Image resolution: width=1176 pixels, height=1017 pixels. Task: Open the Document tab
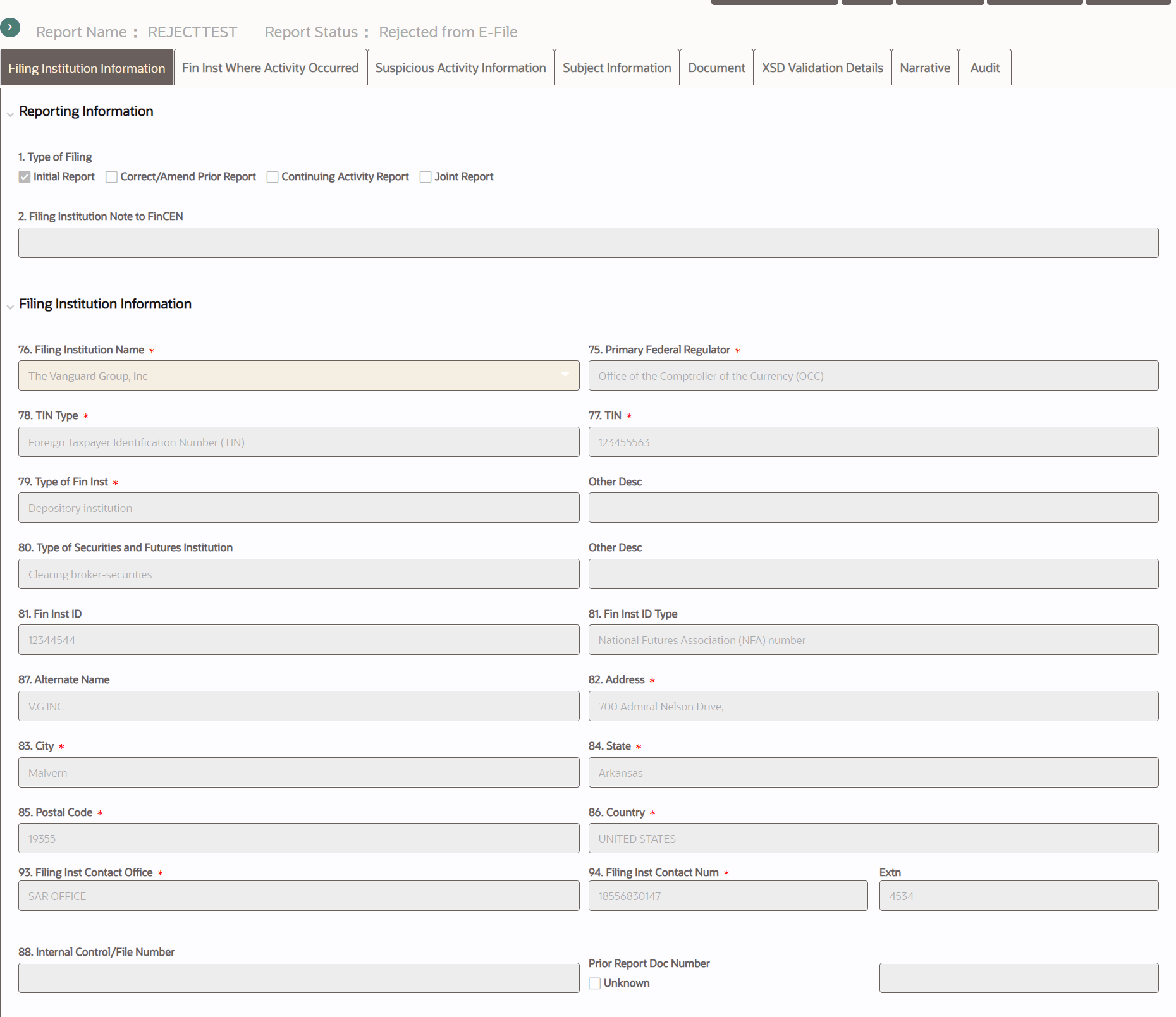(x=717, y=68)
